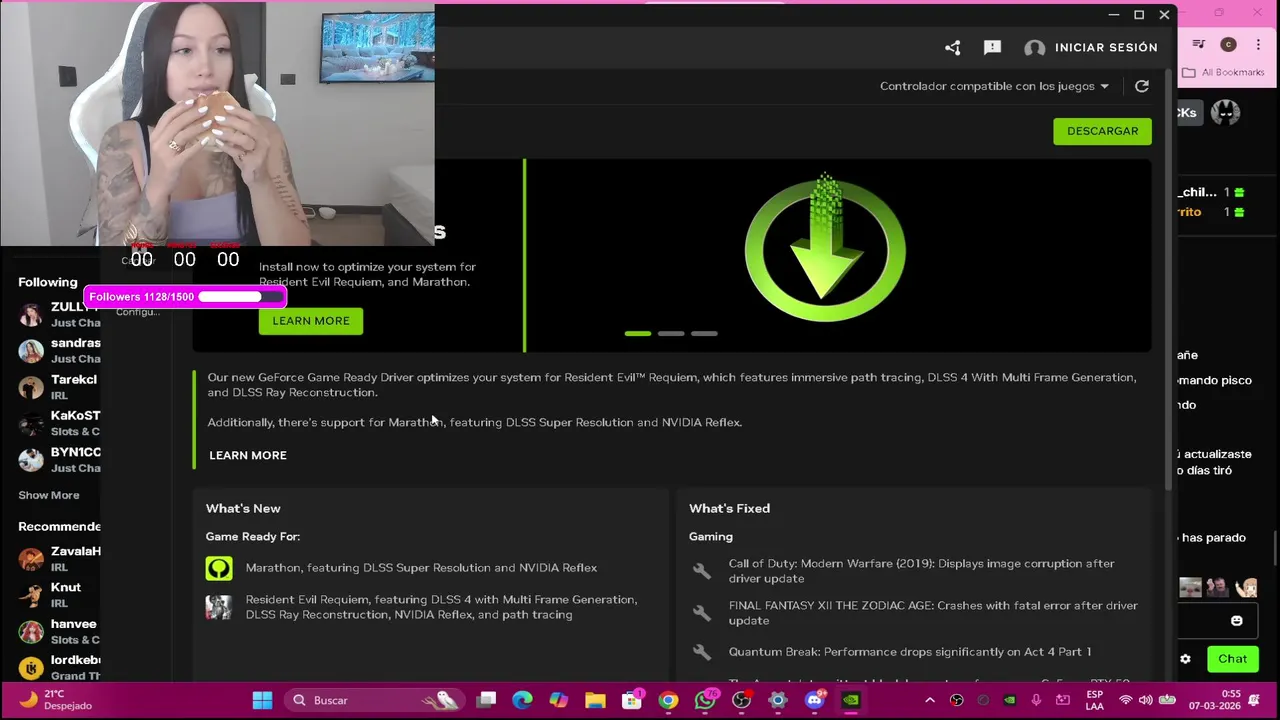Click the LEARN MORE text link below description
The height and width of the screenshot is (720, 1280).
pos(248,455)
